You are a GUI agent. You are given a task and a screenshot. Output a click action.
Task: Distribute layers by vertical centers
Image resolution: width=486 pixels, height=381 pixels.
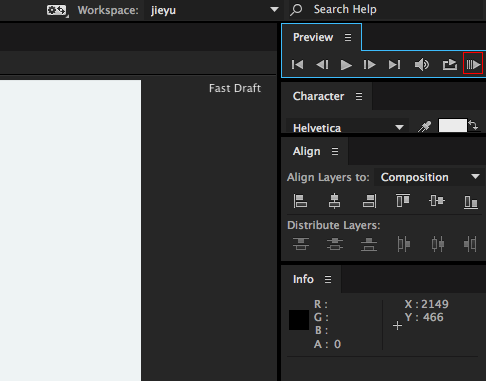tap(335, 244)
